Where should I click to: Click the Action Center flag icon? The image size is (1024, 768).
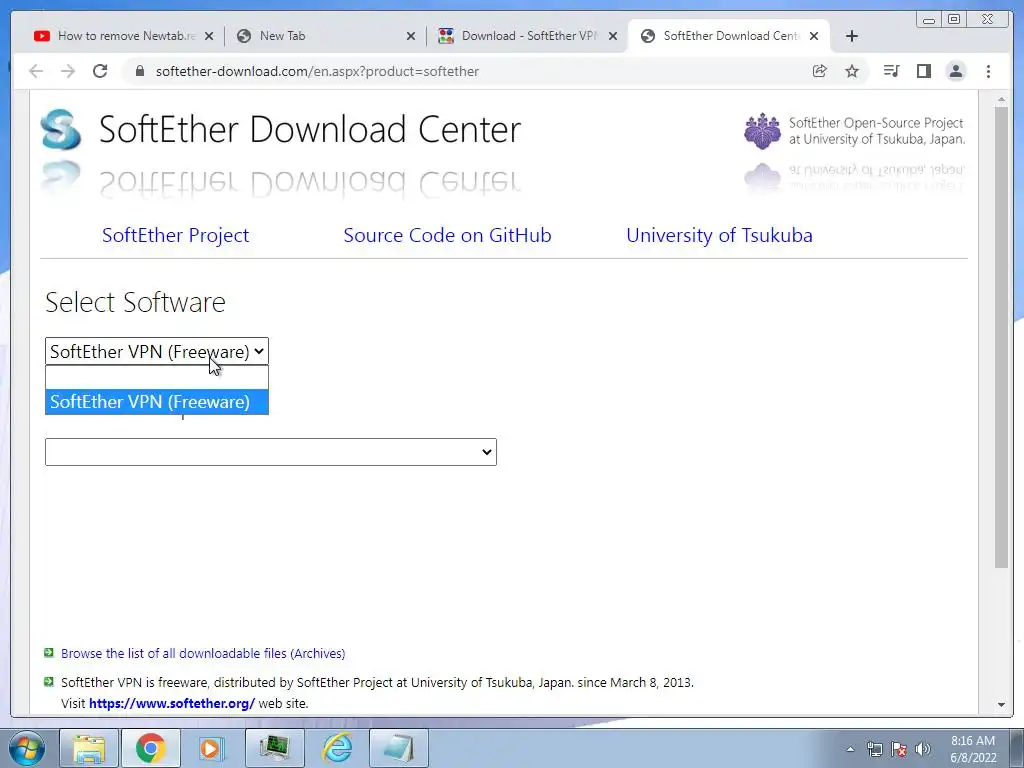tap(899, 749)
